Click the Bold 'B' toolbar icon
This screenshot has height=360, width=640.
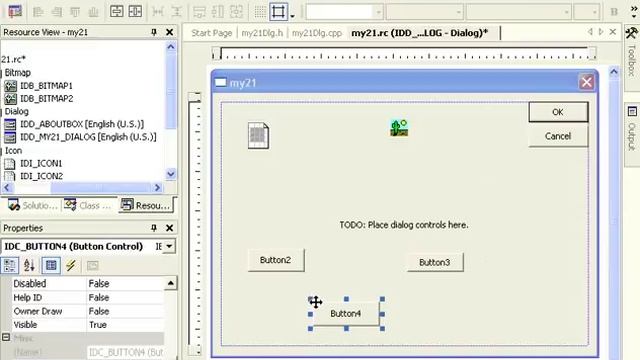tap(614, 12)
